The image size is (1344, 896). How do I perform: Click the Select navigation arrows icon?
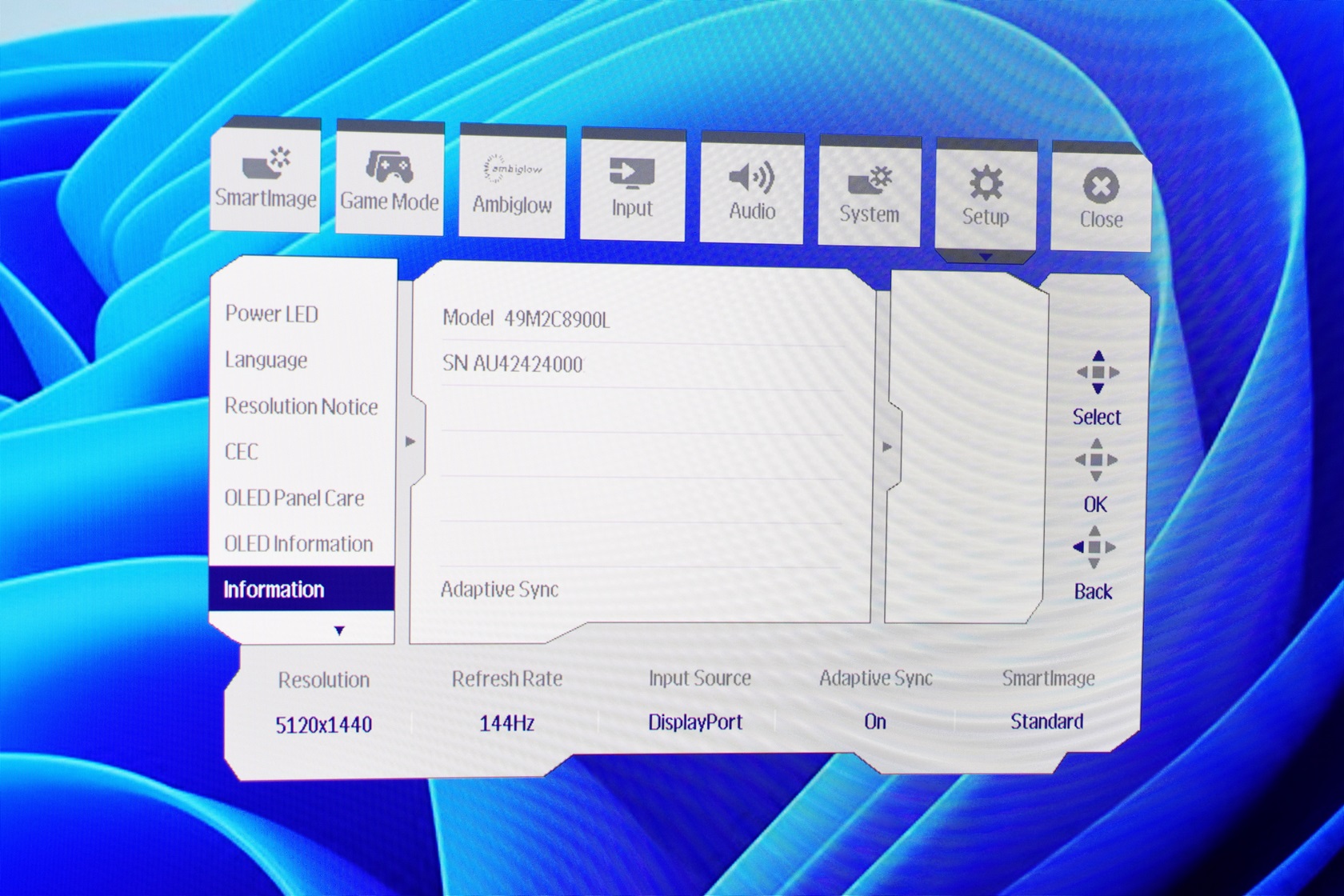pos(1098,373)
